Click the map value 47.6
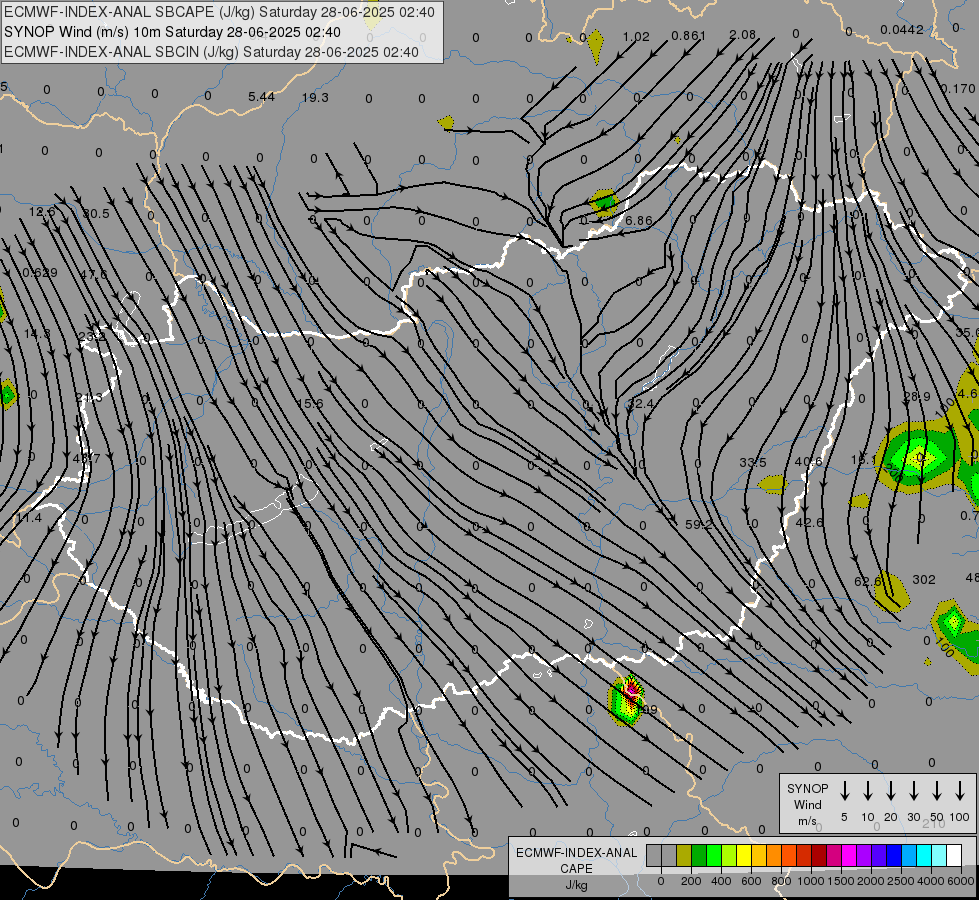 click(x=94, y=274)
